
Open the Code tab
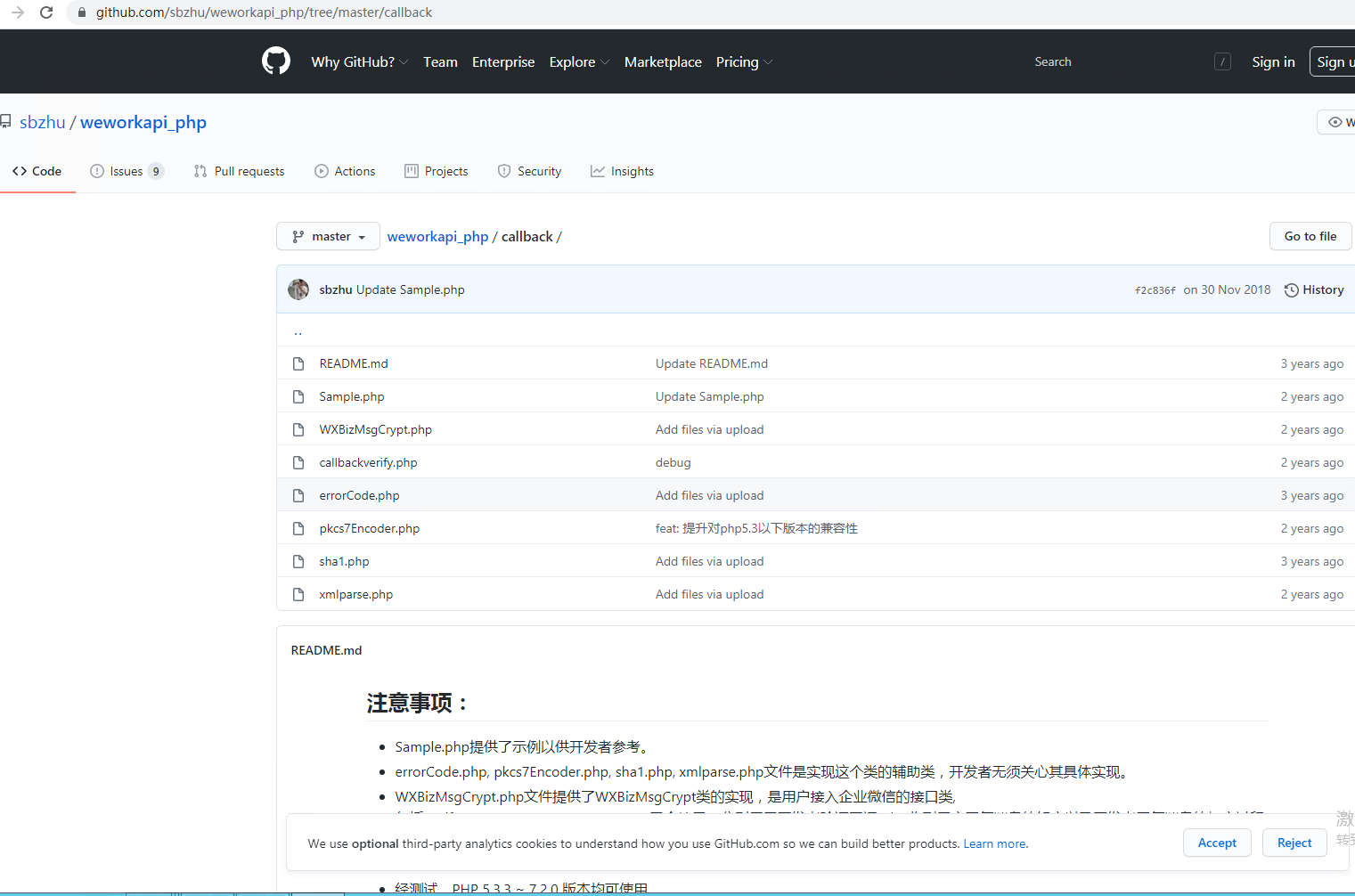coord(37,171)
